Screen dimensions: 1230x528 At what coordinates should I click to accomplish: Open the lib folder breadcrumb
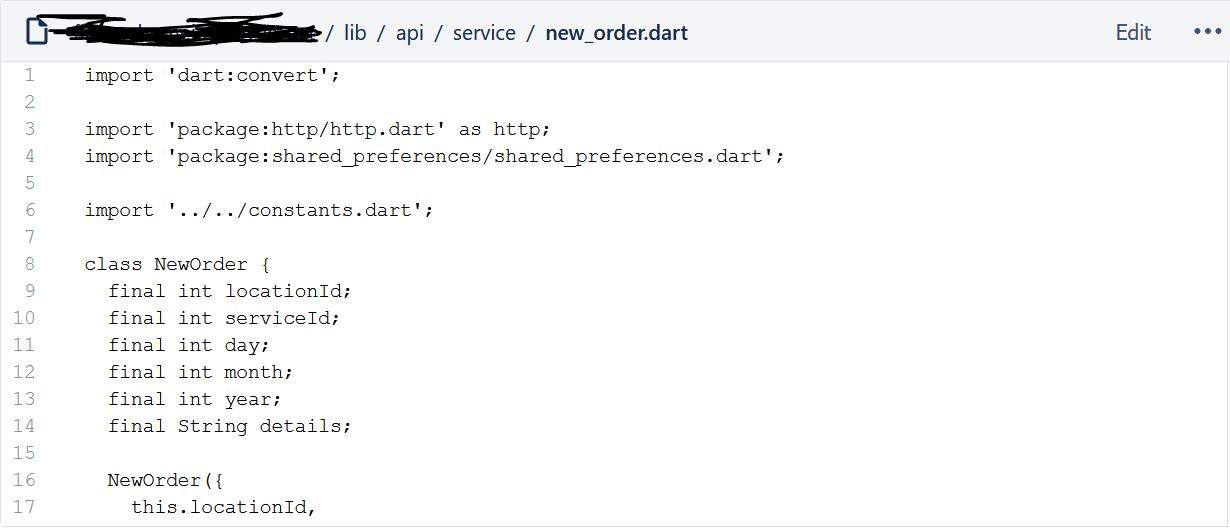355,33
